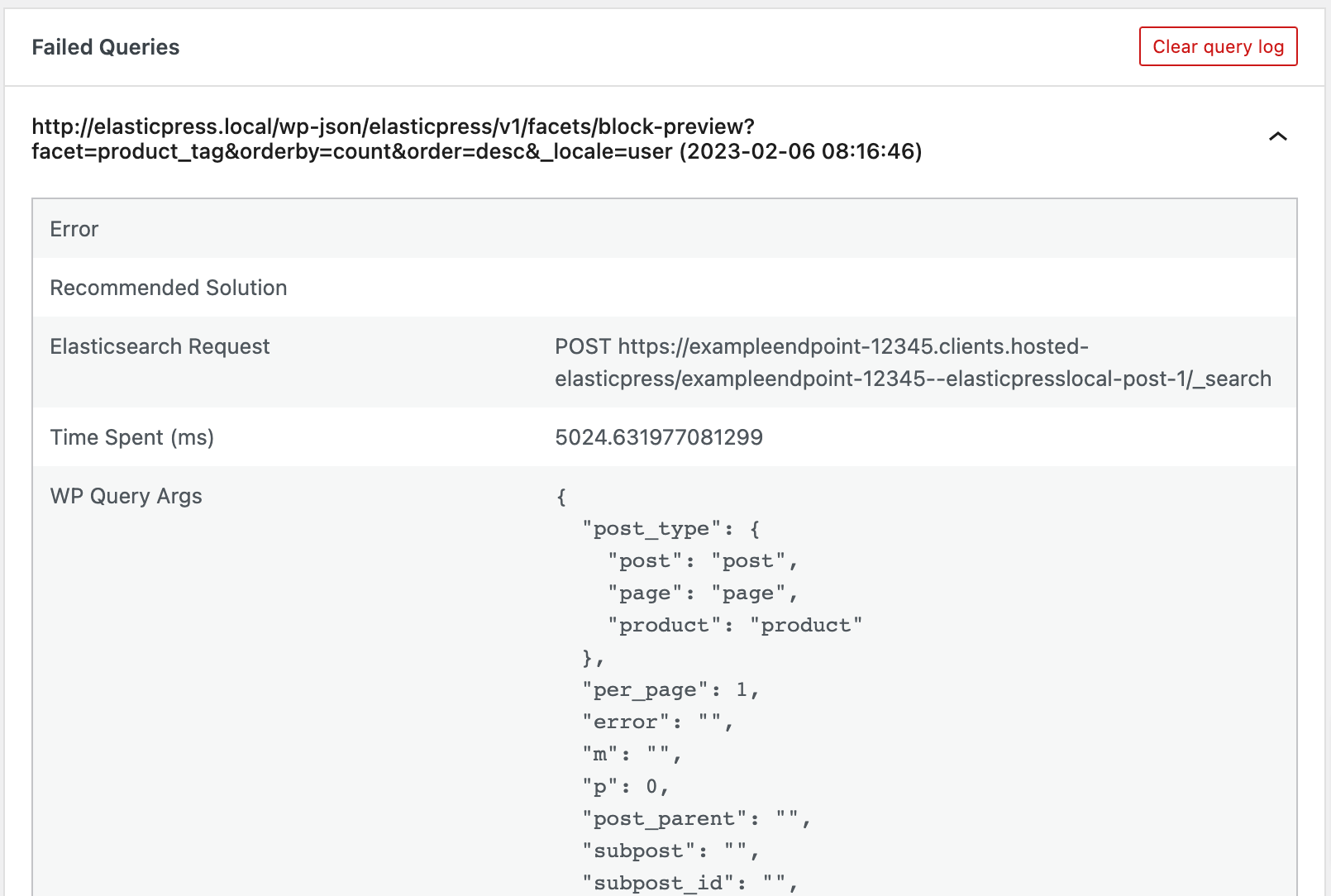Viewport: 1331px width, 896px height.
Task: Click the "product": "product" line
Action: pyautogui.click(x=735, y=625)
